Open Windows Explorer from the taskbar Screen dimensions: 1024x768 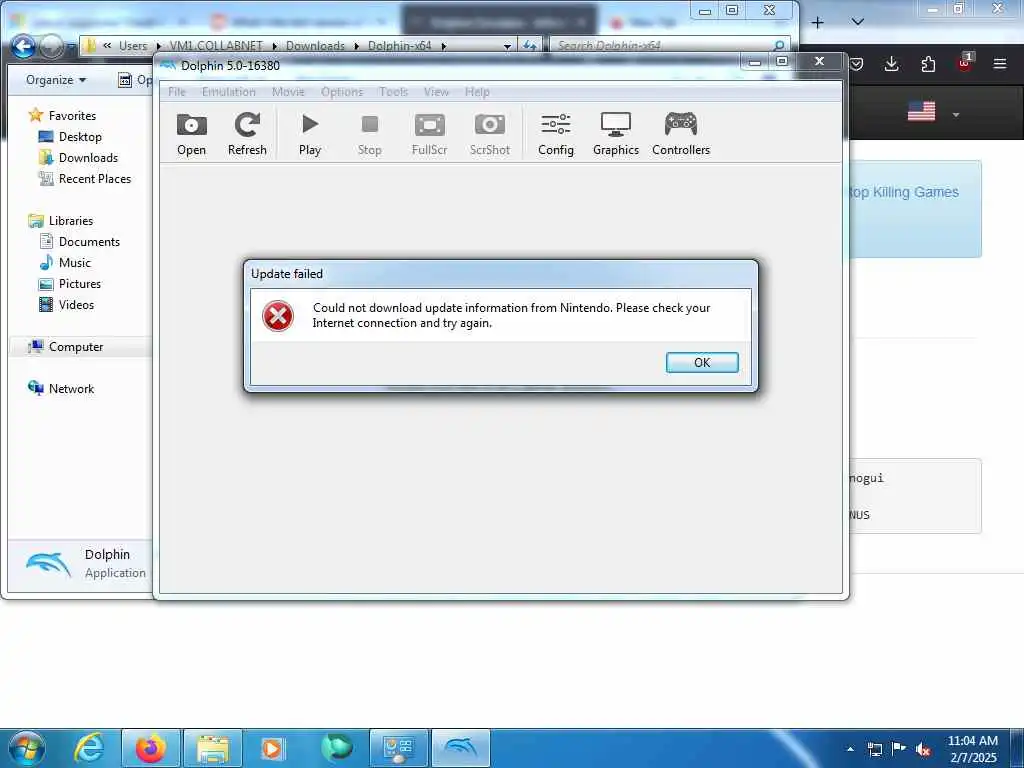[x=212, y=748]
